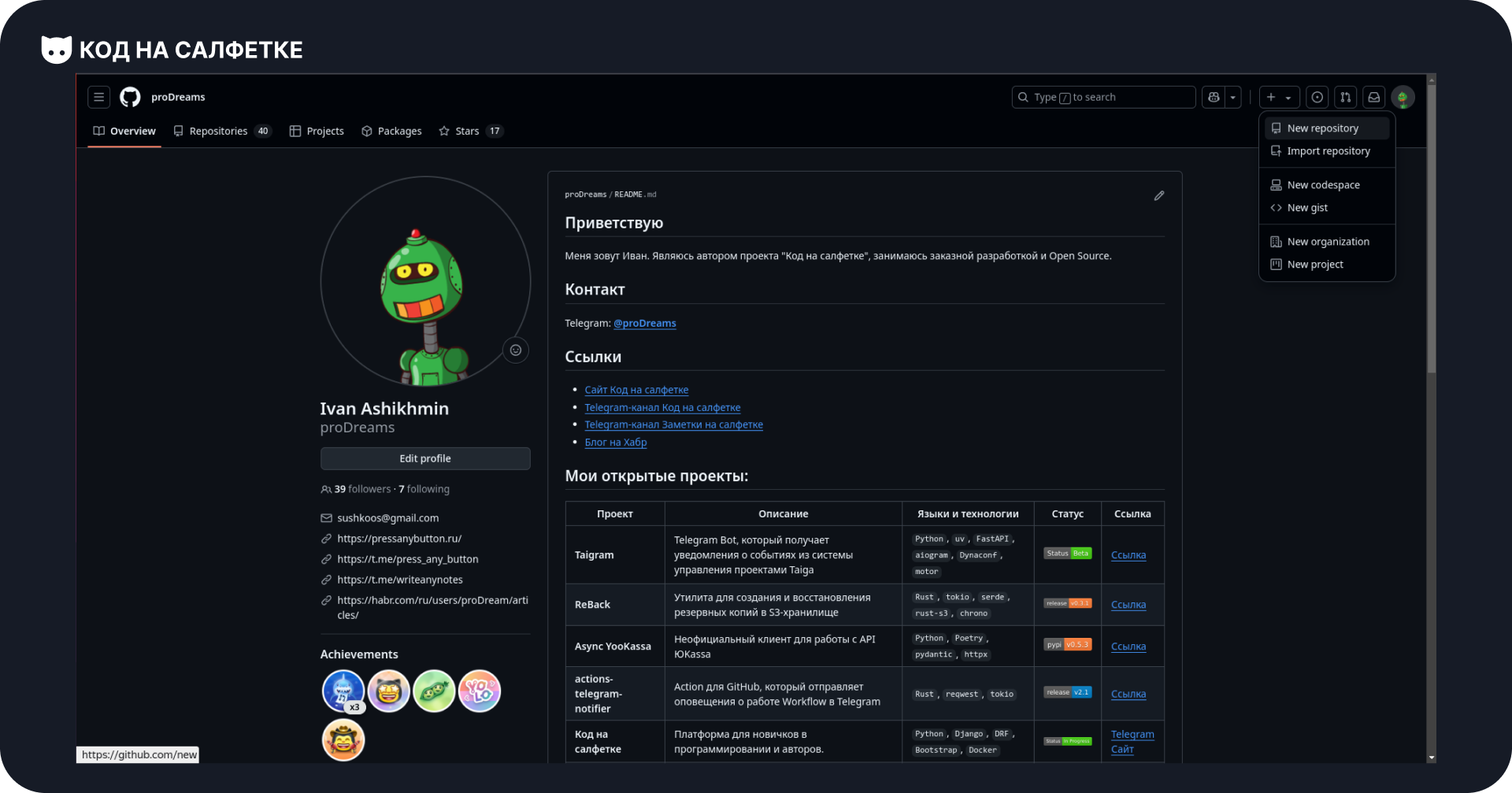Click the page vertical scrollbar
This screenshot has width=1512, height=793.
click(1431, 228)
